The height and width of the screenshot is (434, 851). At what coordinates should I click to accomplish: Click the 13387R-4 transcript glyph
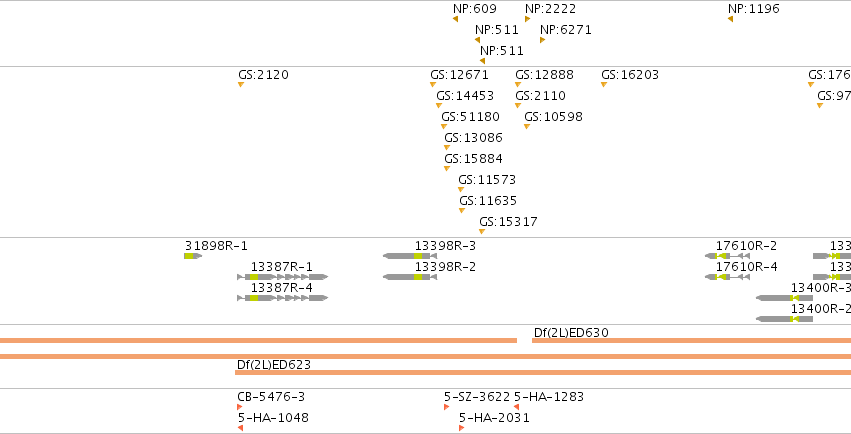pos(283,298)
